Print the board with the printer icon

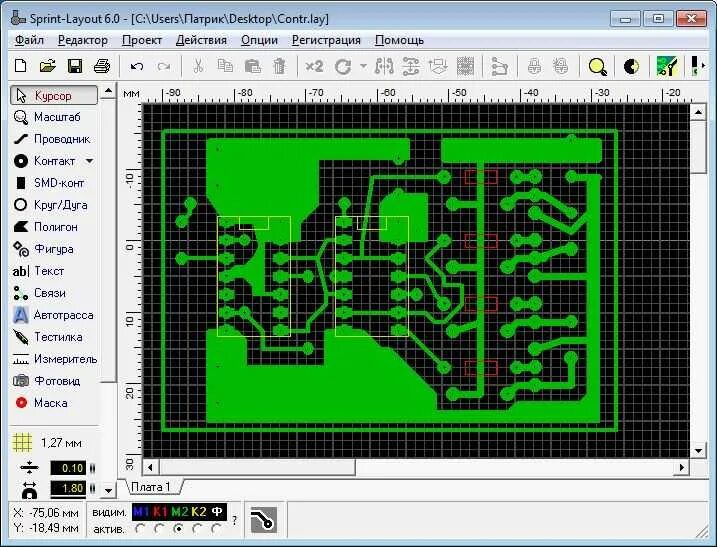click(x=102, y=66)
